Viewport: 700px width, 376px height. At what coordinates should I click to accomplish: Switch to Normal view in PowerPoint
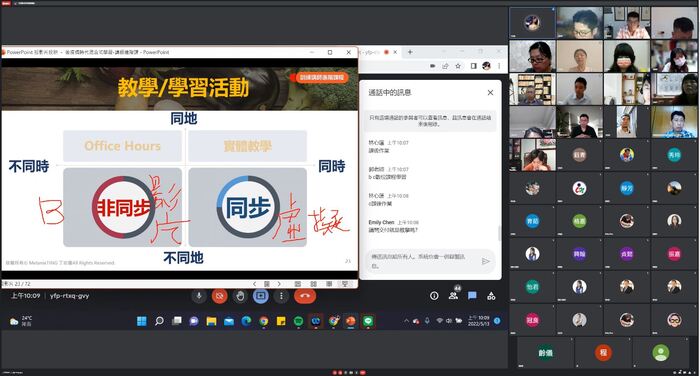coord(298,284)
